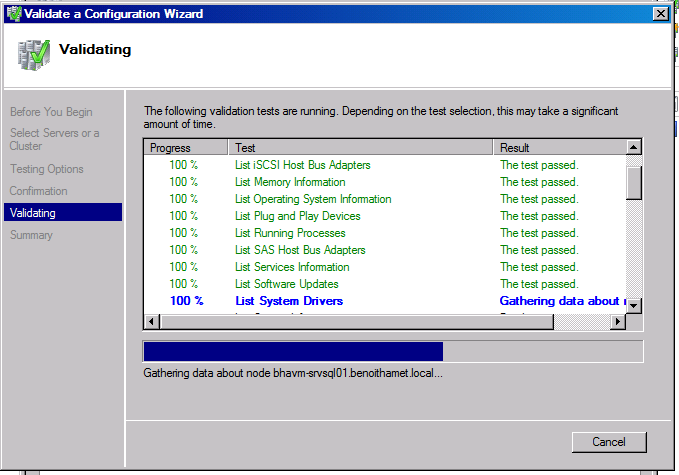
Task: Select the Before You Begin step
Action: pyautogui.click(x=51, y=111)
